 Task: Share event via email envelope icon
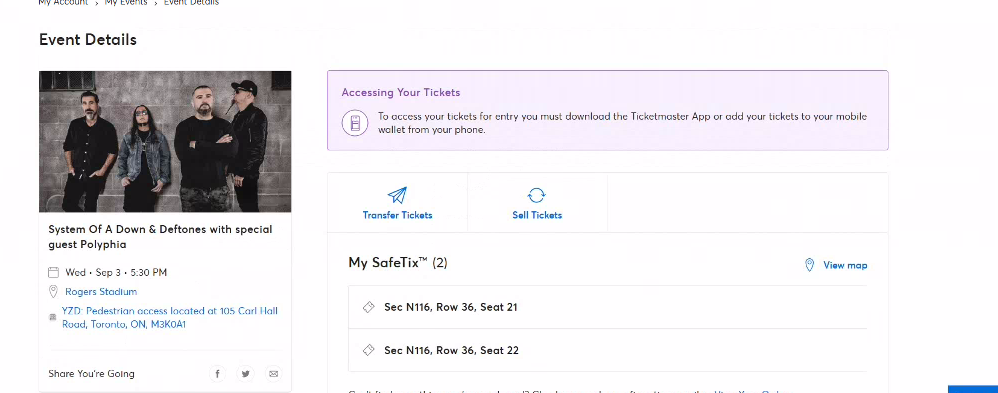pos(273,374)
